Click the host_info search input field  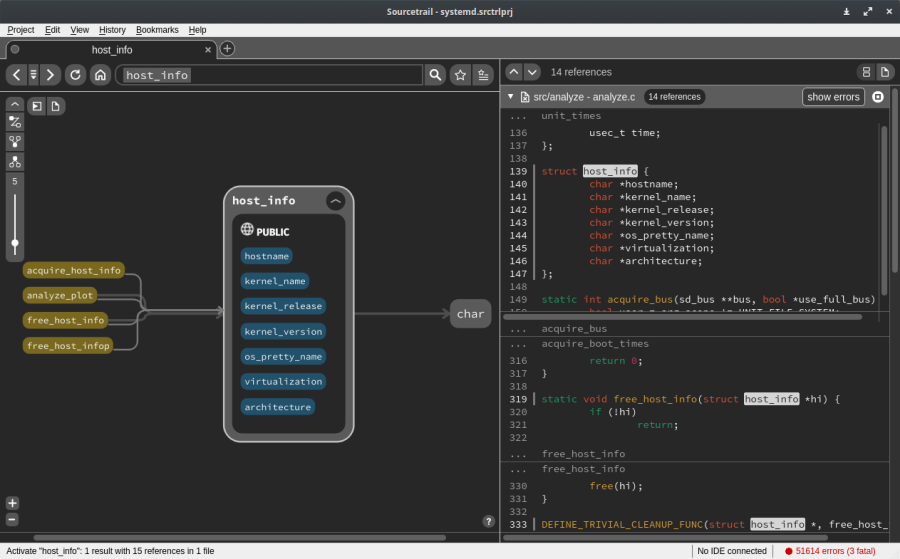(x=270, y=75)
